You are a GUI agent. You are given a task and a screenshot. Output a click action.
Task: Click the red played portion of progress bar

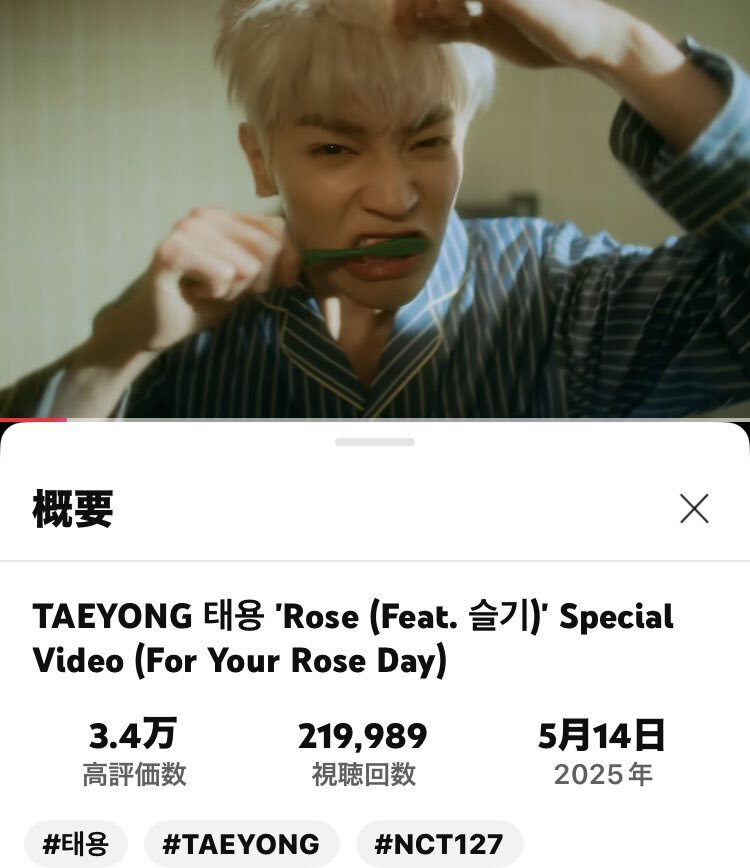point(33,420)
